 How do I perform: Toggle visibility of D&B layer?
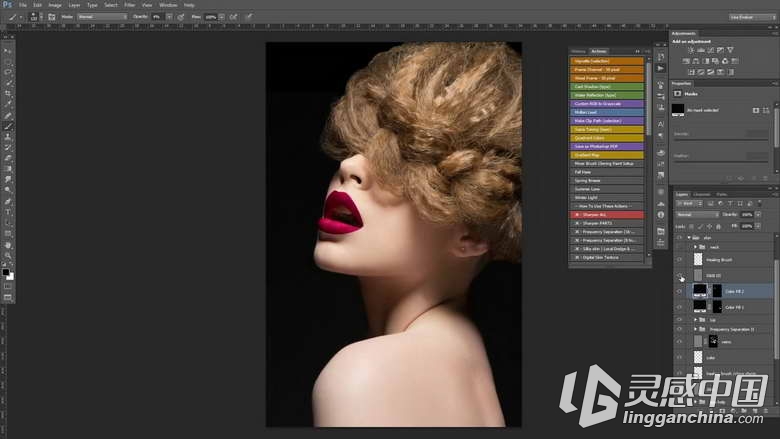(x=680, y=275)
